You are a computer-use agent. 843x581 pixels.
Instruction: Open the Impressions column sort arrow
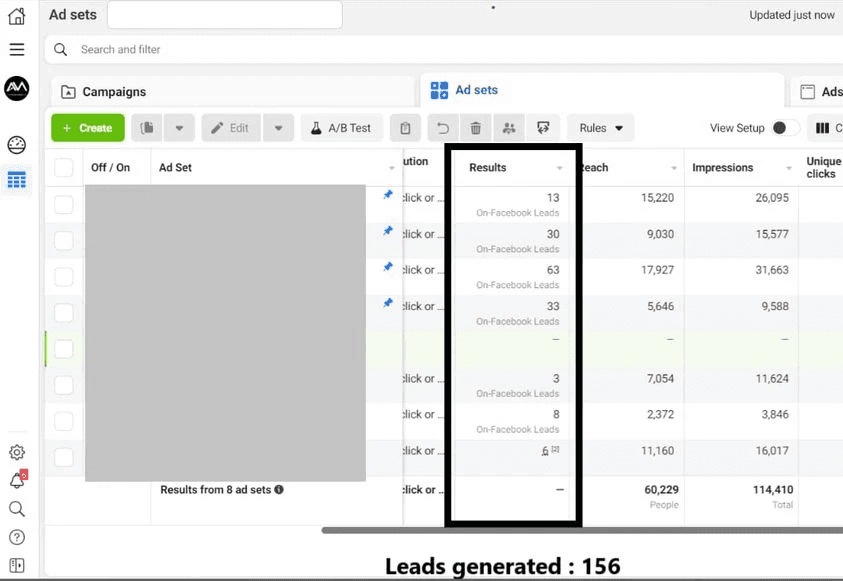(789, 168)
